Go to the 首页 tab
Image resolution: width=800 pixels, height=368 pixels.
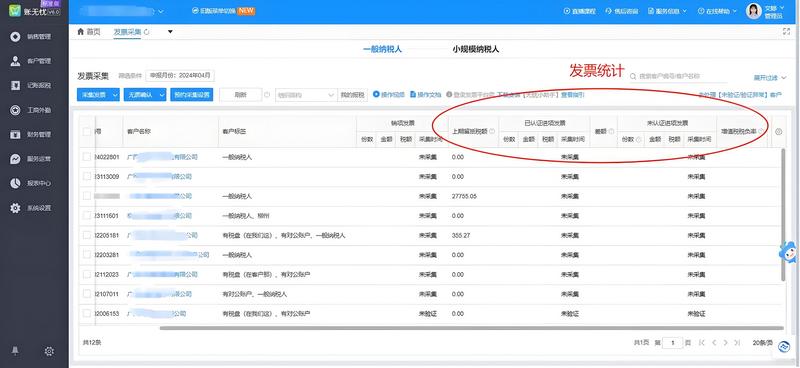pyautogui.click(x=89, y=32)
